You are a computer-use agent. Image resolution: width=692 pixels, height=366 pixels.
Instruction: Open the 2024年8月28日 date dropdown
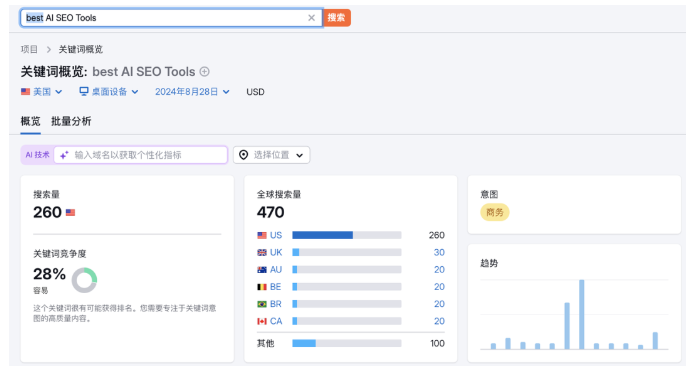coord(192,92)
